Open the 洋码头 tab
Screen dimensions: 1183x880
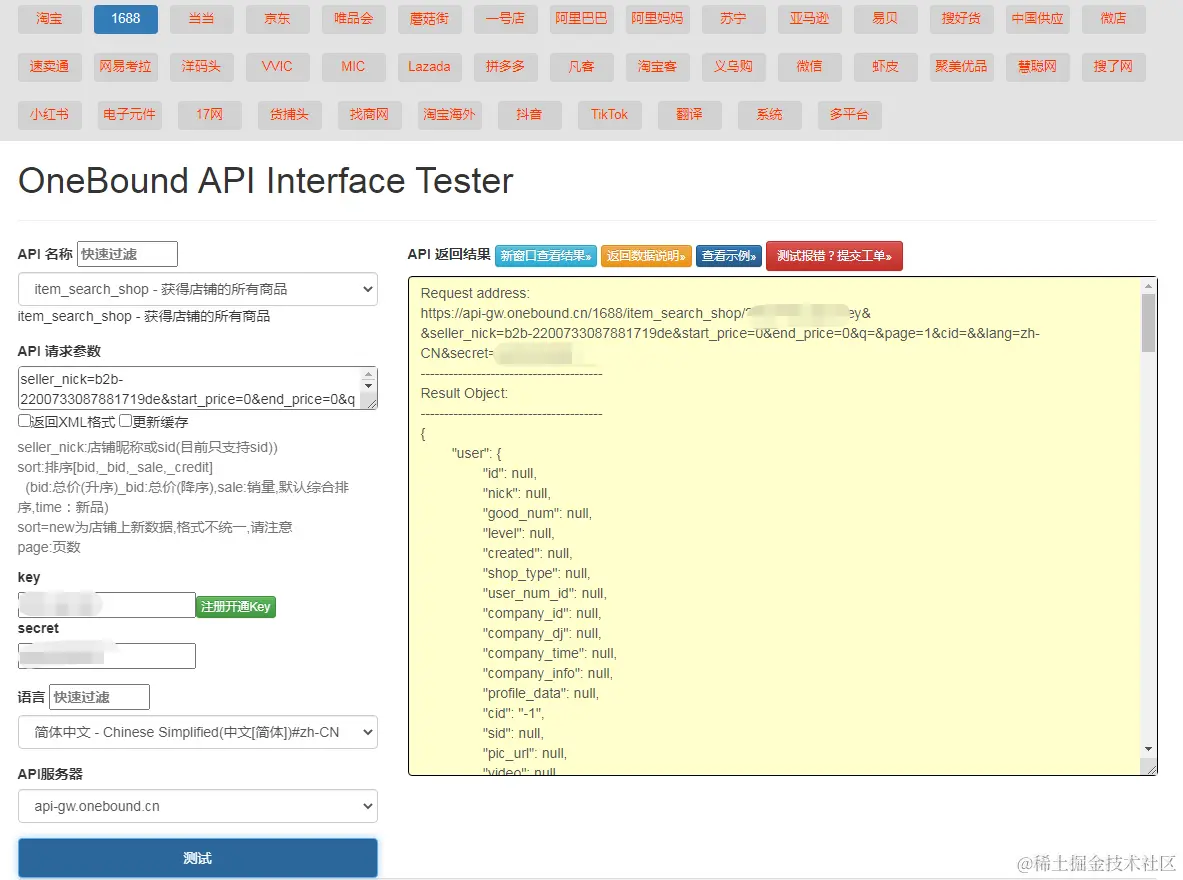(x=201, y=66)
